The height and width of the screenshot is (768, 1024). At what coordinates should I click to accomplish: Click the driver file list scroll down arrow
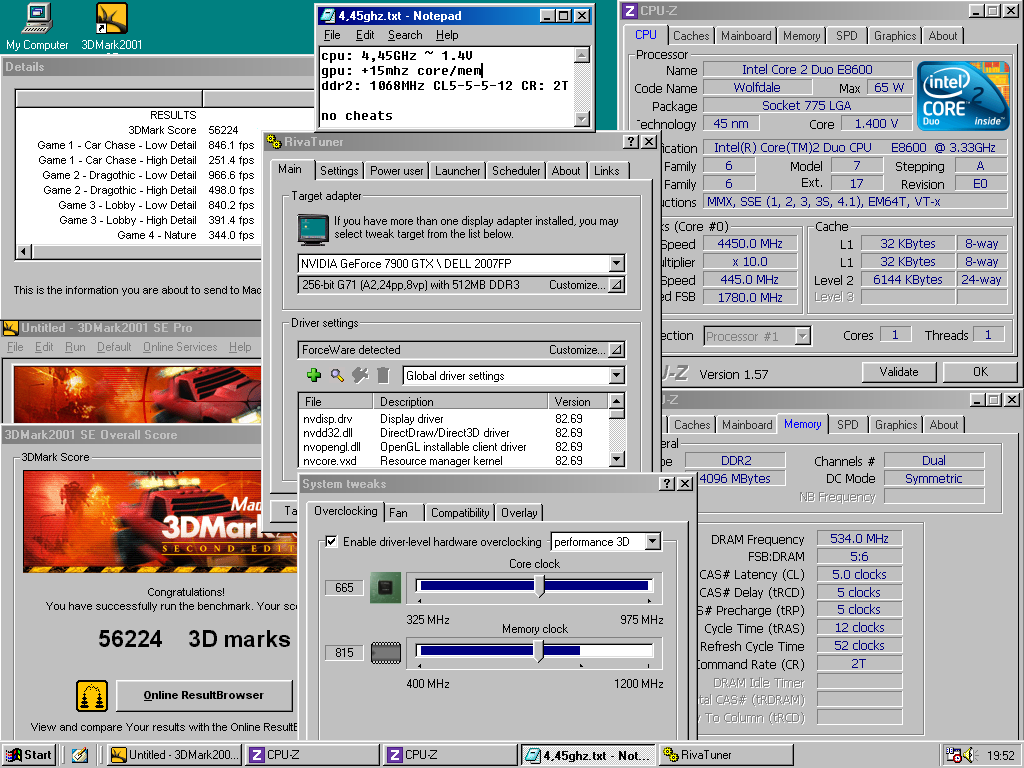(x=616, y=459)
